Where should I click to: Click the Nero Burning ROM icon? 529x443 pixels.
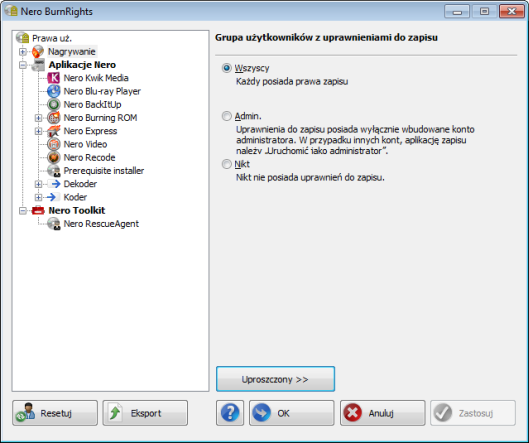(53, 117)
